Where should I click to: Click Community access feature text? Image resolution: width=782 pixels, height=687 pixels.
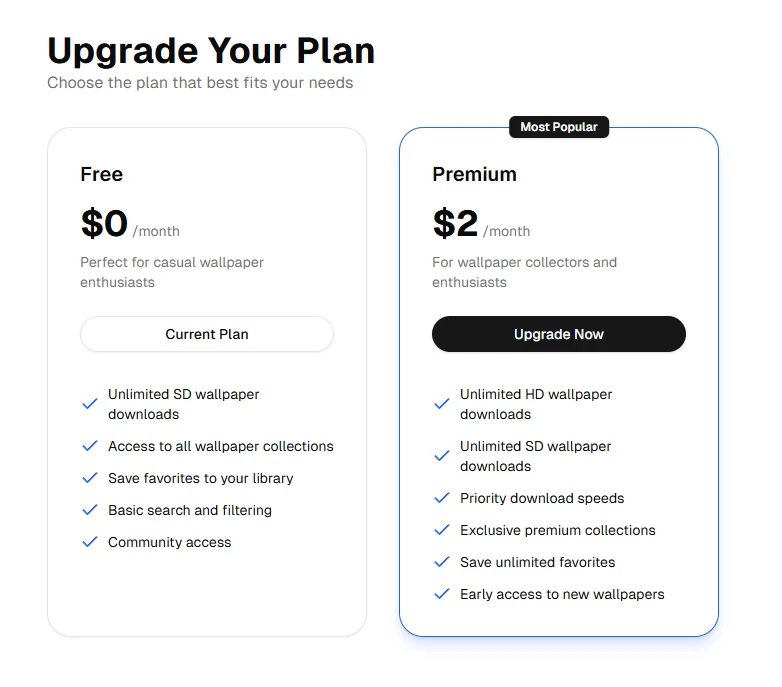tap(169, 542)
